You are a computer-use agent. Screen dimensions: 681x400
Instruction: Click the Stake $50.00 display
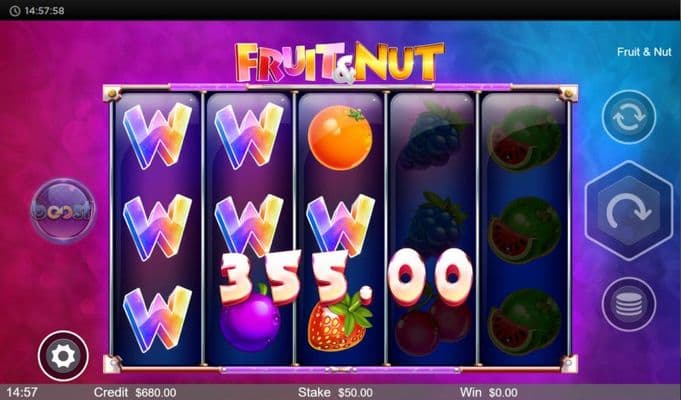[335, 393]
